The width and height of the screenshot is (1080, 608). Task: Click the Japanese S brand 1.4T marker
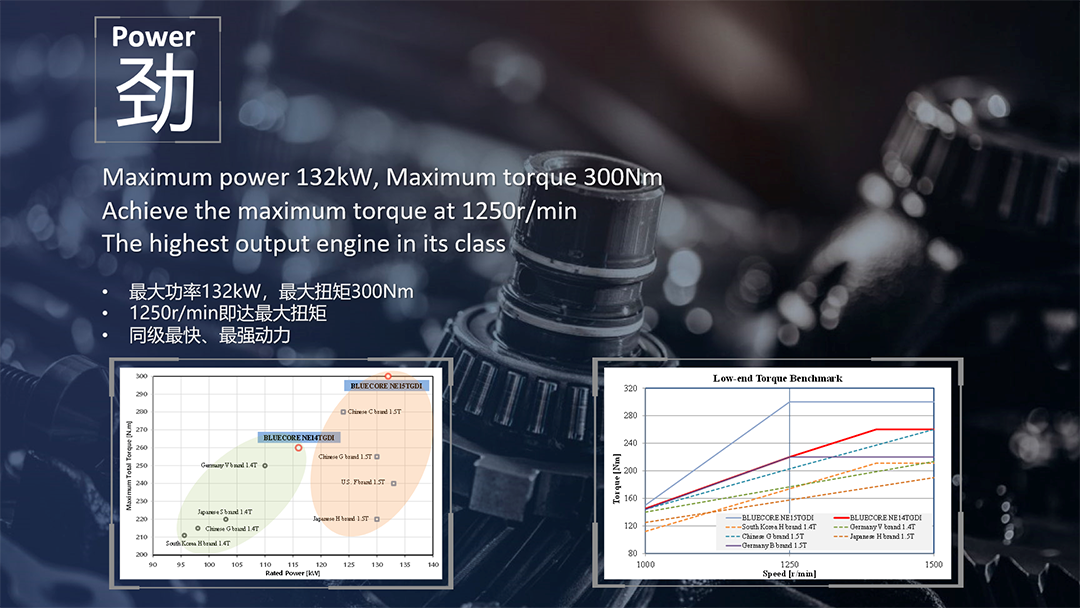[226, 519]
